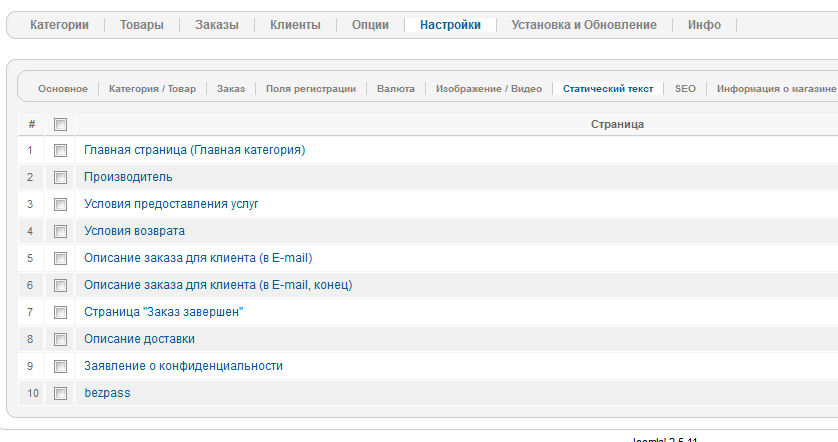The width and height of the screenshot is (838, 442).
Task: Edit Заявление о конфиденциальности page
Action: tap(183, 366)
